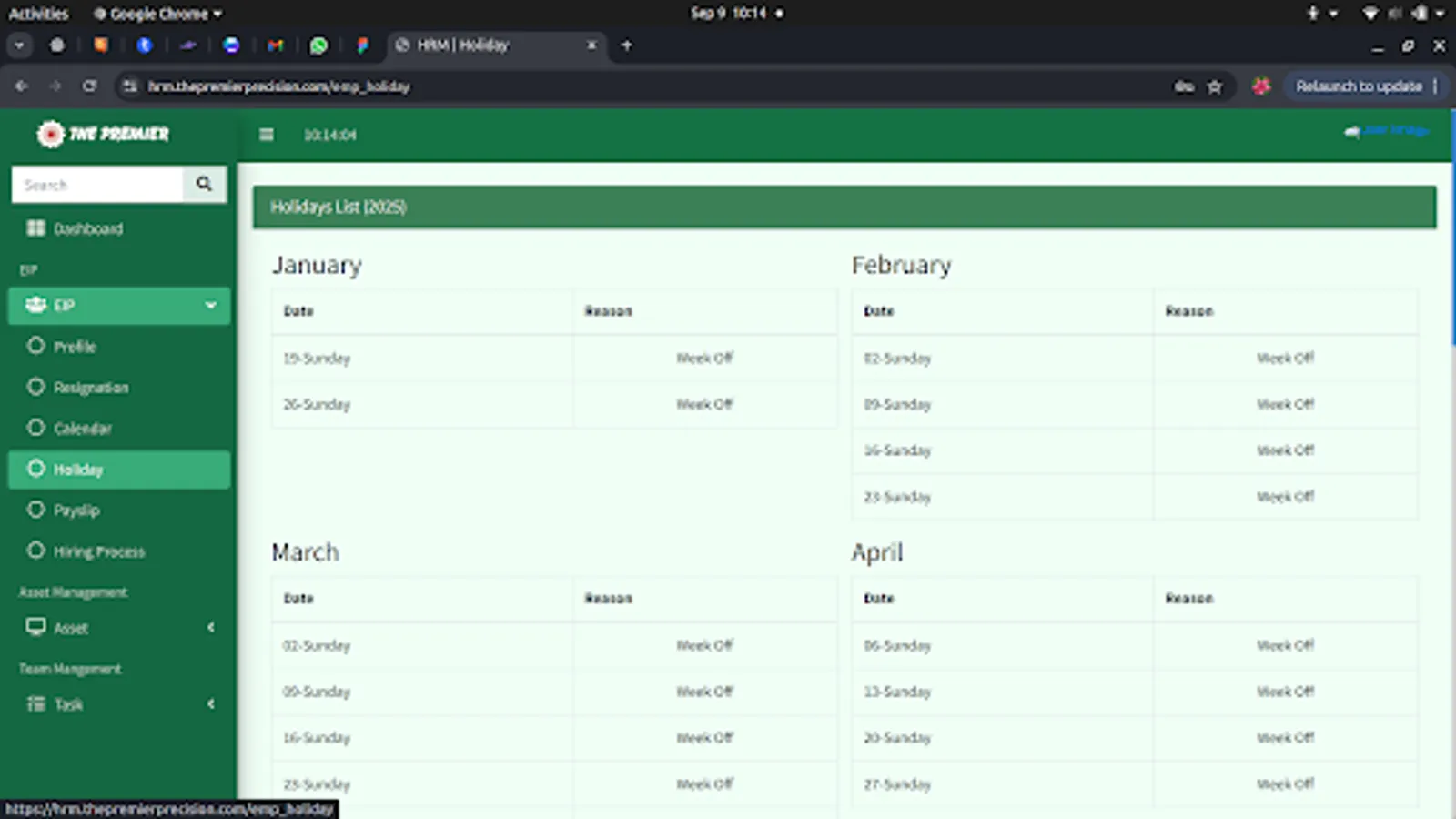Click the Dashboard grid icon

[35, 227]
